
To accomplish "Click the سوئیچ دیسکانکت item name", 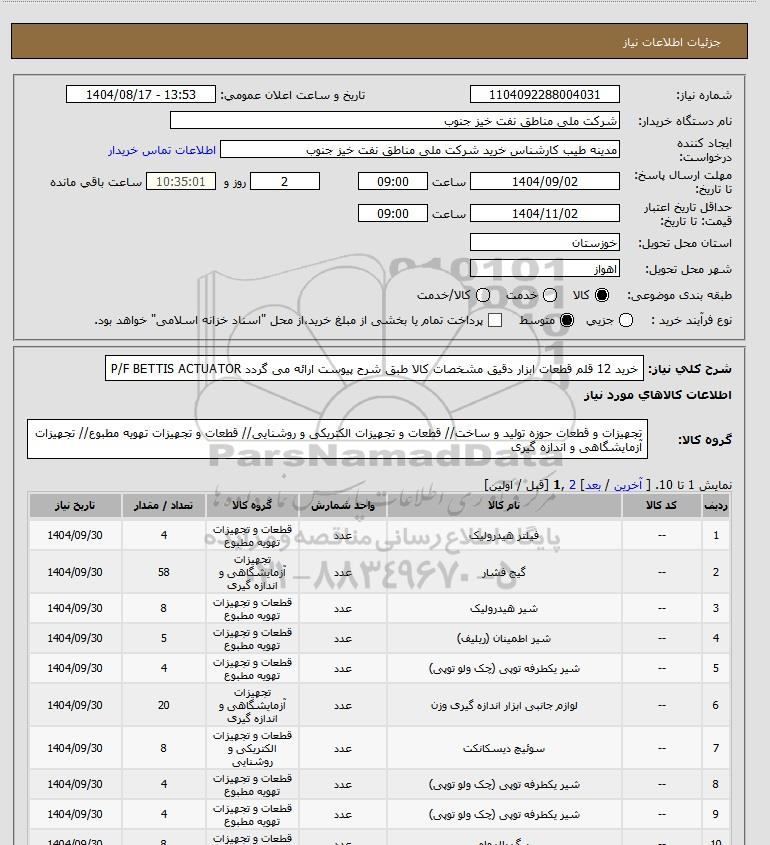I will coord(504,749).
